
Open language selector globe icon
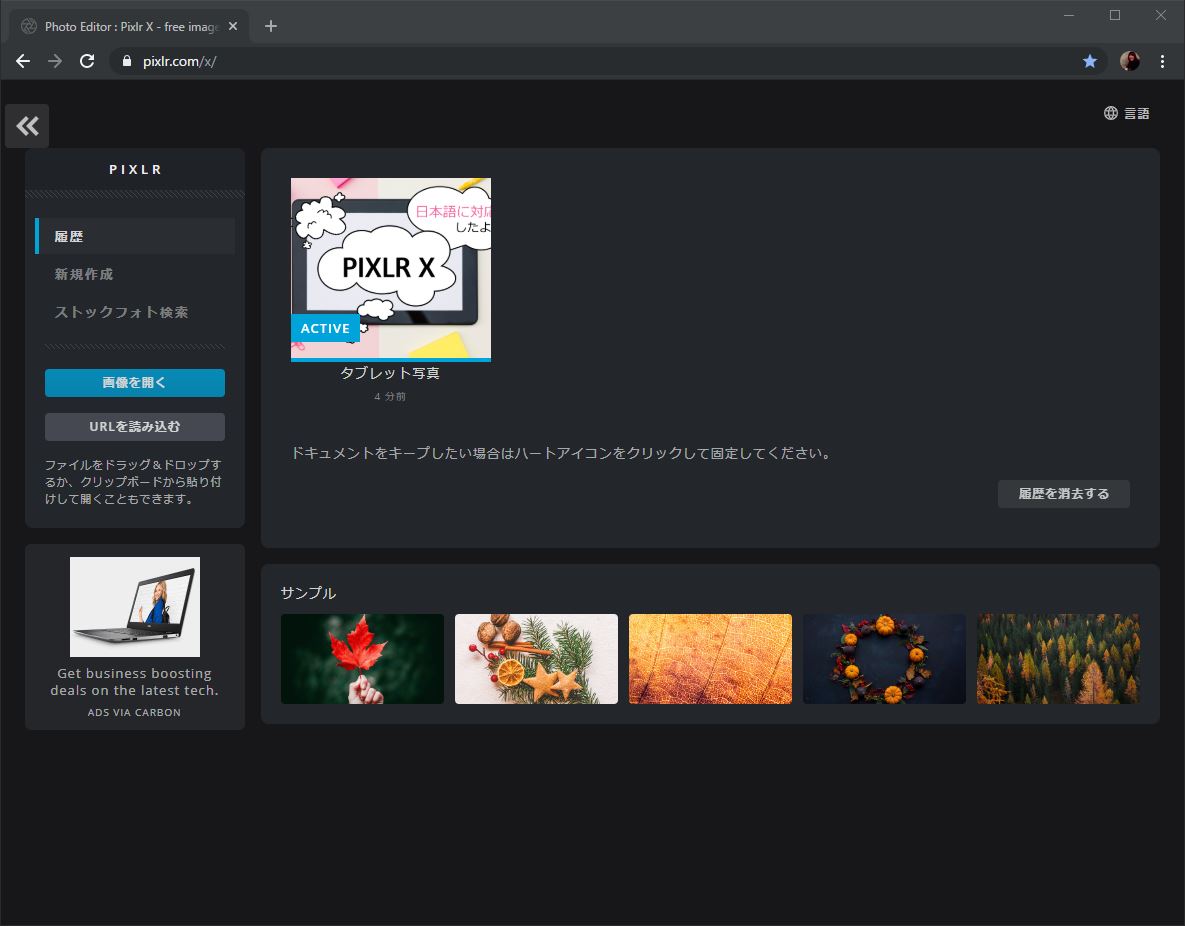click(1110, 113)
